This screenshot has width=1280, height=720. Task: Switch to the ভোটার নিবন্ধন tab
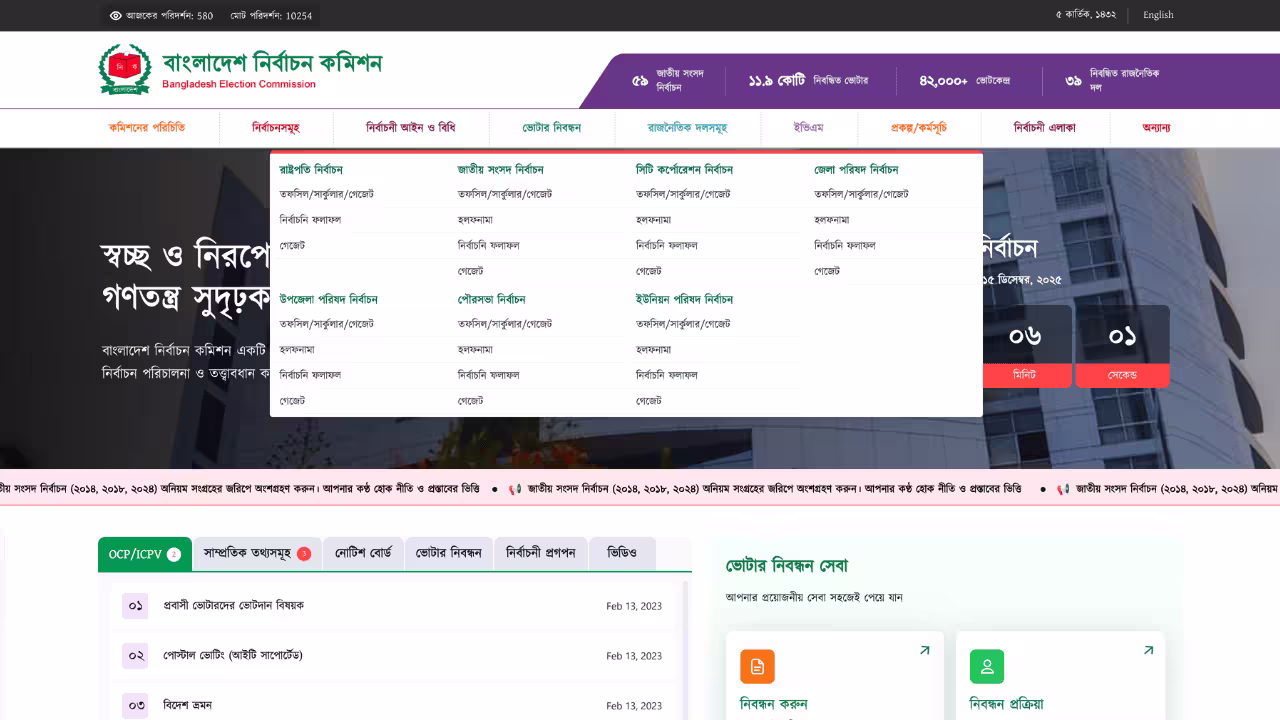(x=449, y=554)
